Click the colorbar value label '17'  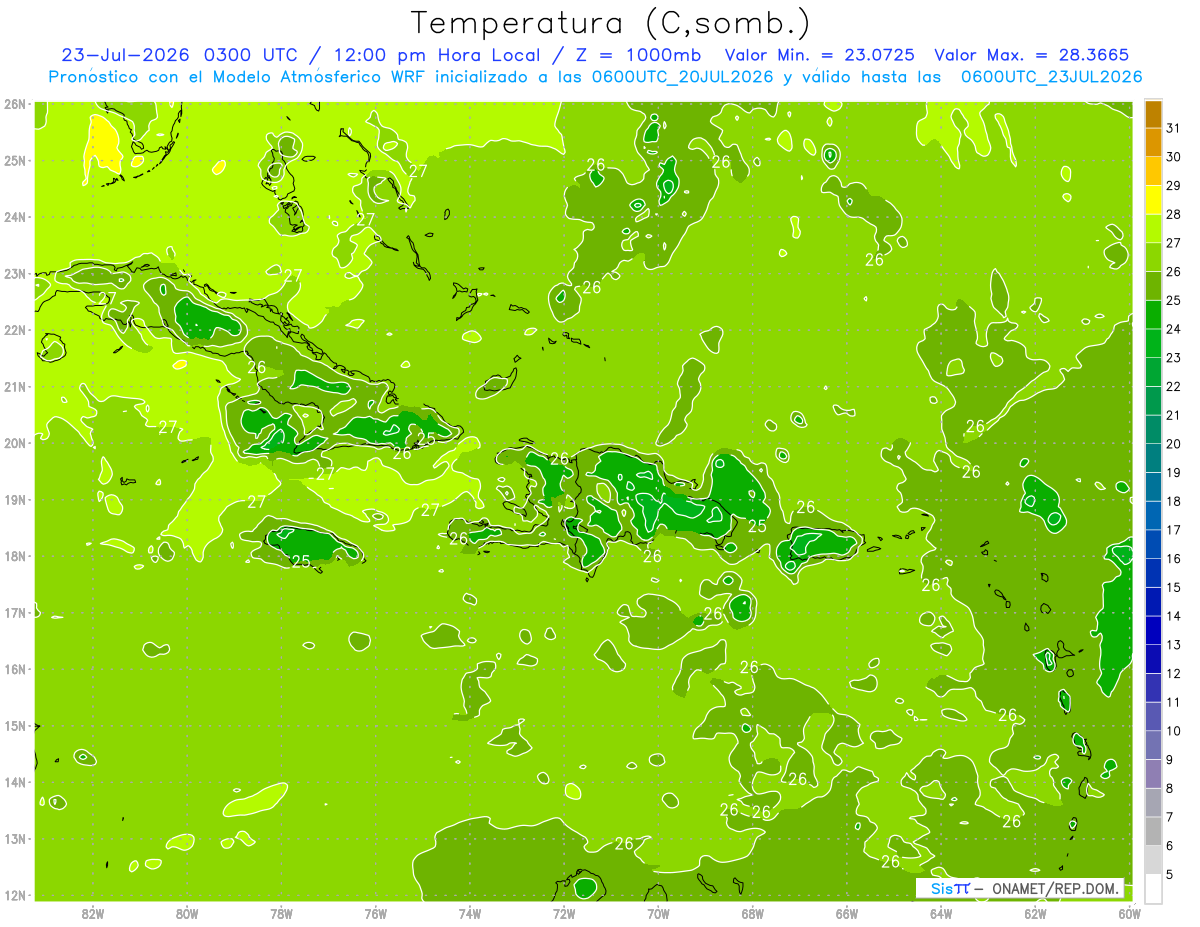pos(1174,530)
